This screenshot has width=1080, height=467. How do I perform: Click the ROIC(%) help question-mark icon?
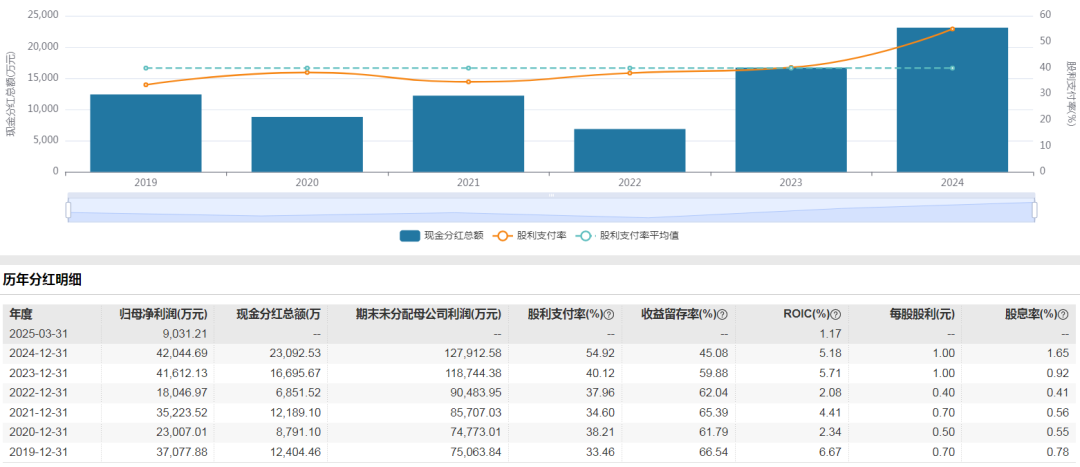coord(836,314)
